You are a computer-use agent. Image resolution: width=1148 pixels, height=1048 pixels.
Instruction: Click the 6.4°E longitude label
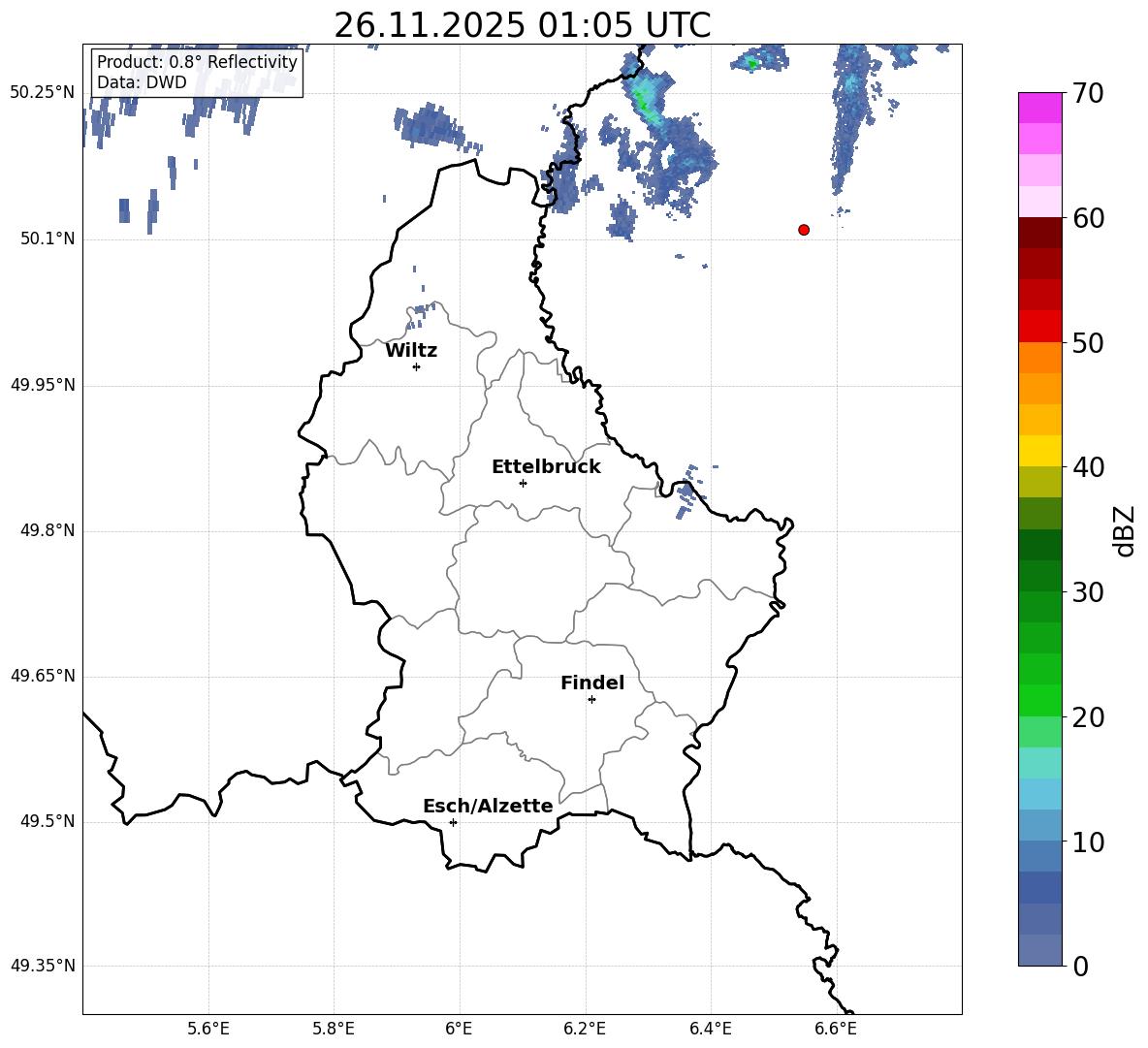710,1029
